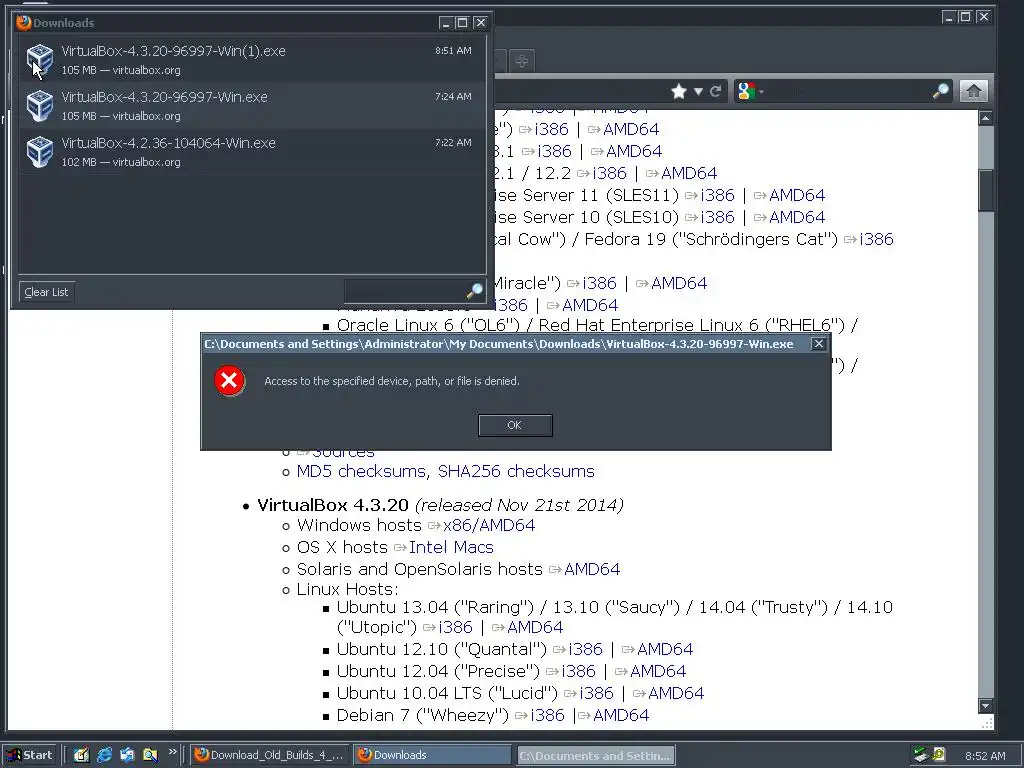Click the Firefox icon in Downloads title bar

coord(24,23)
